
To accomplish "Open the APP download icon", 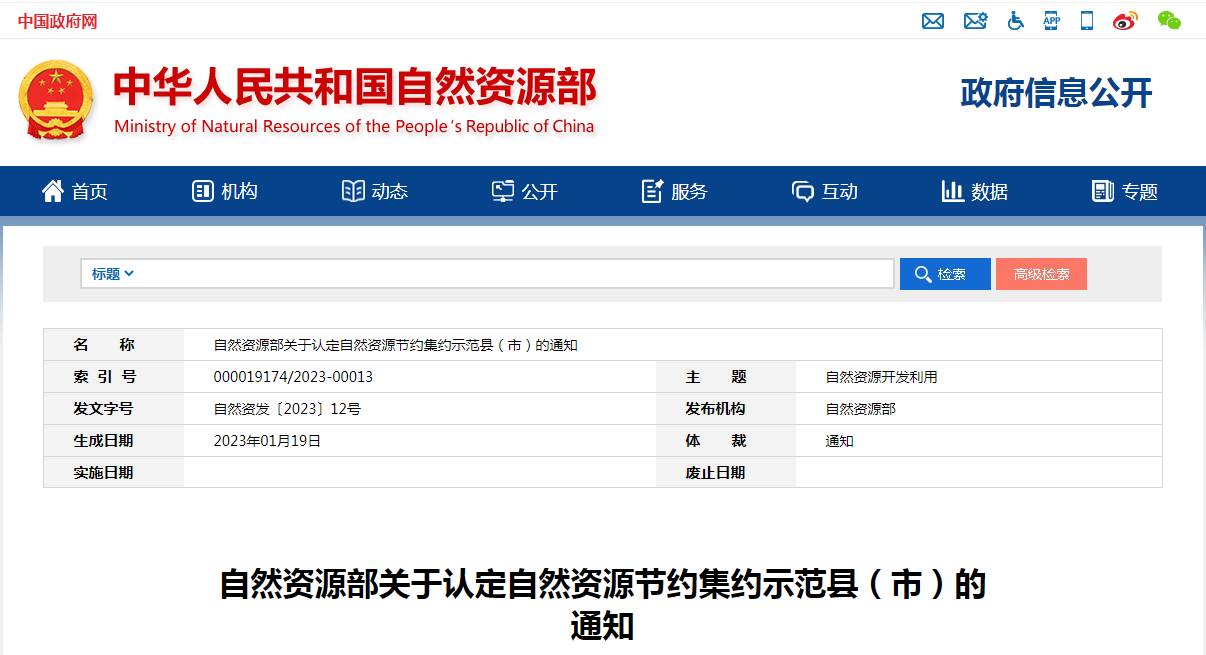I will [x=1051, y=21].
